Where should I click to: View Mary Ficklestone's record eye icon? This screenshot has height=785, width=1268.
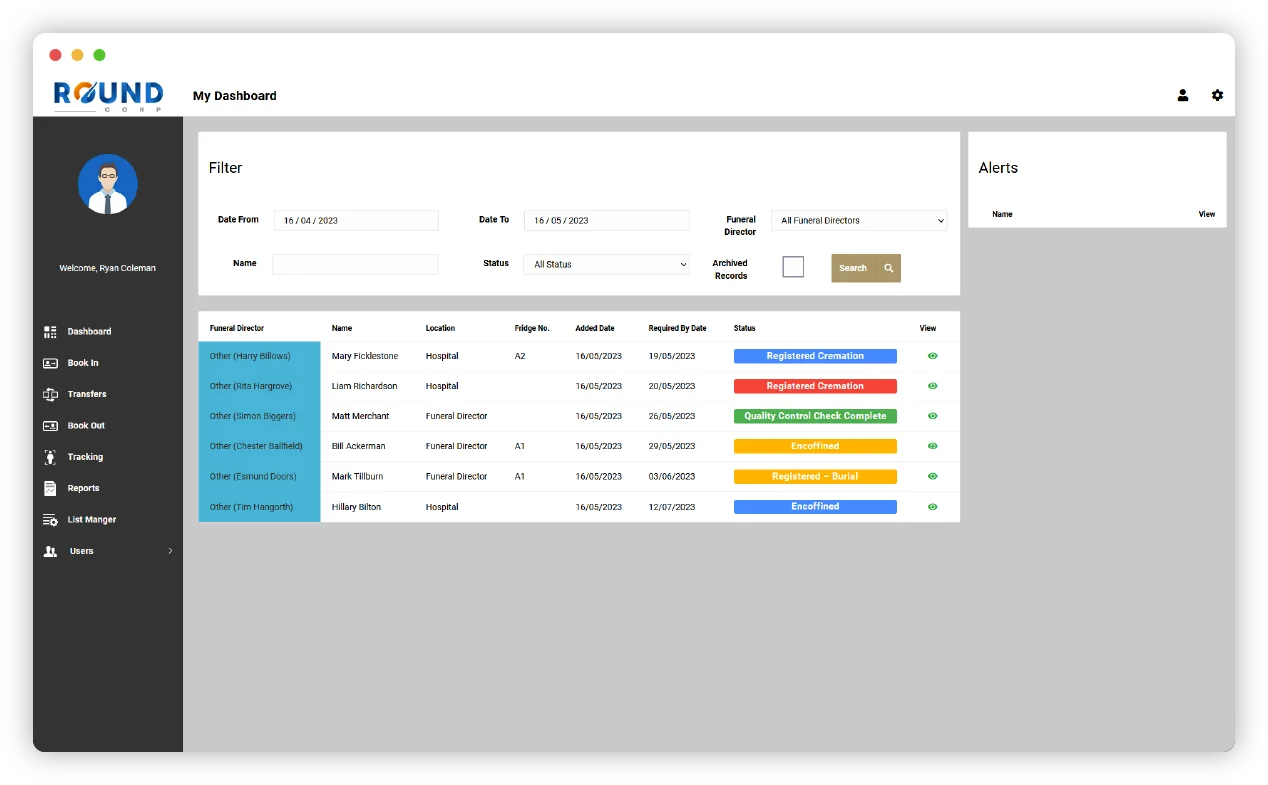[933, 356]
